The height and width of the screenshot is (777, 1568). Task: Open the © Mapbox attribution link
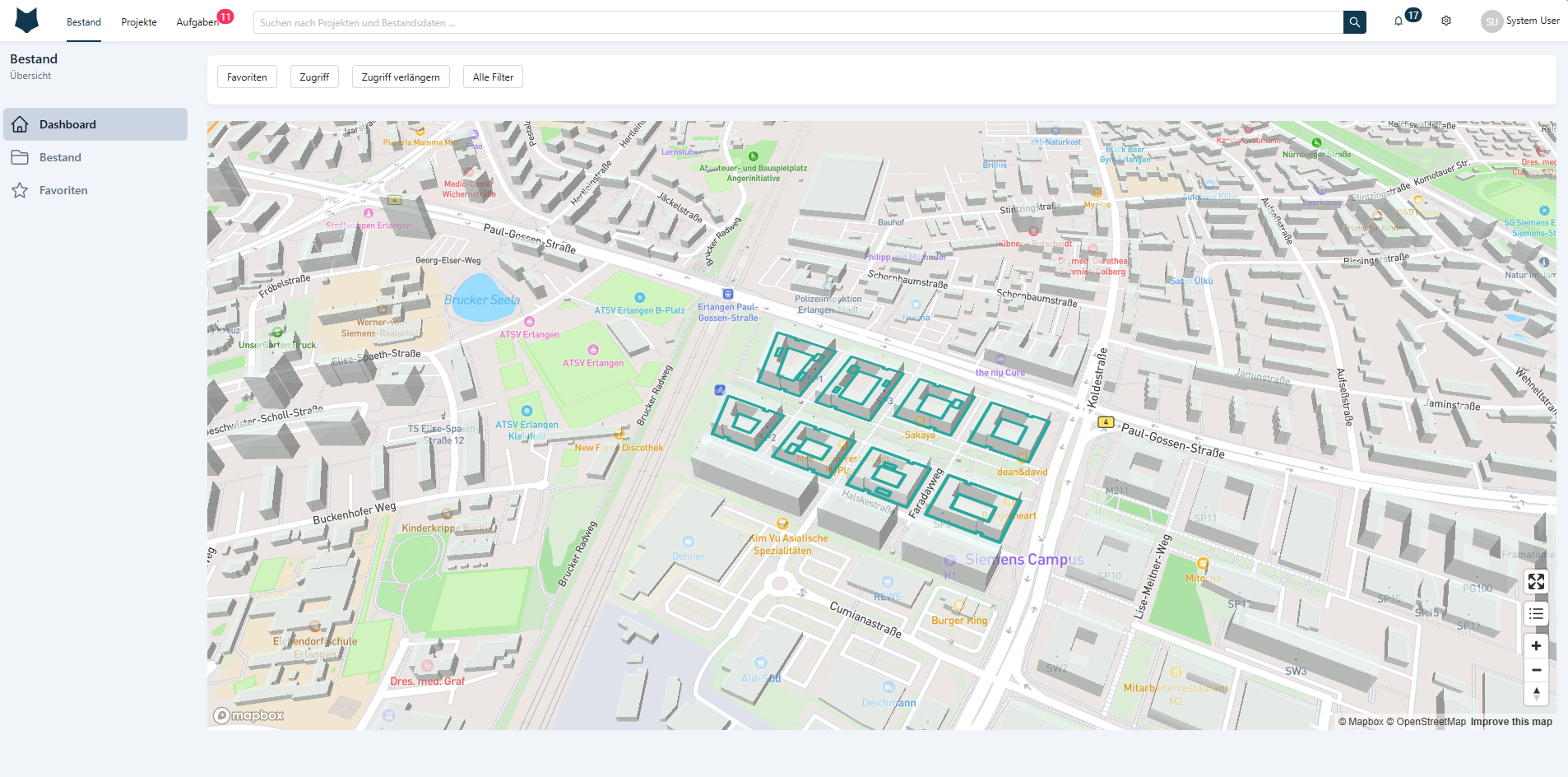(1361, 722)
